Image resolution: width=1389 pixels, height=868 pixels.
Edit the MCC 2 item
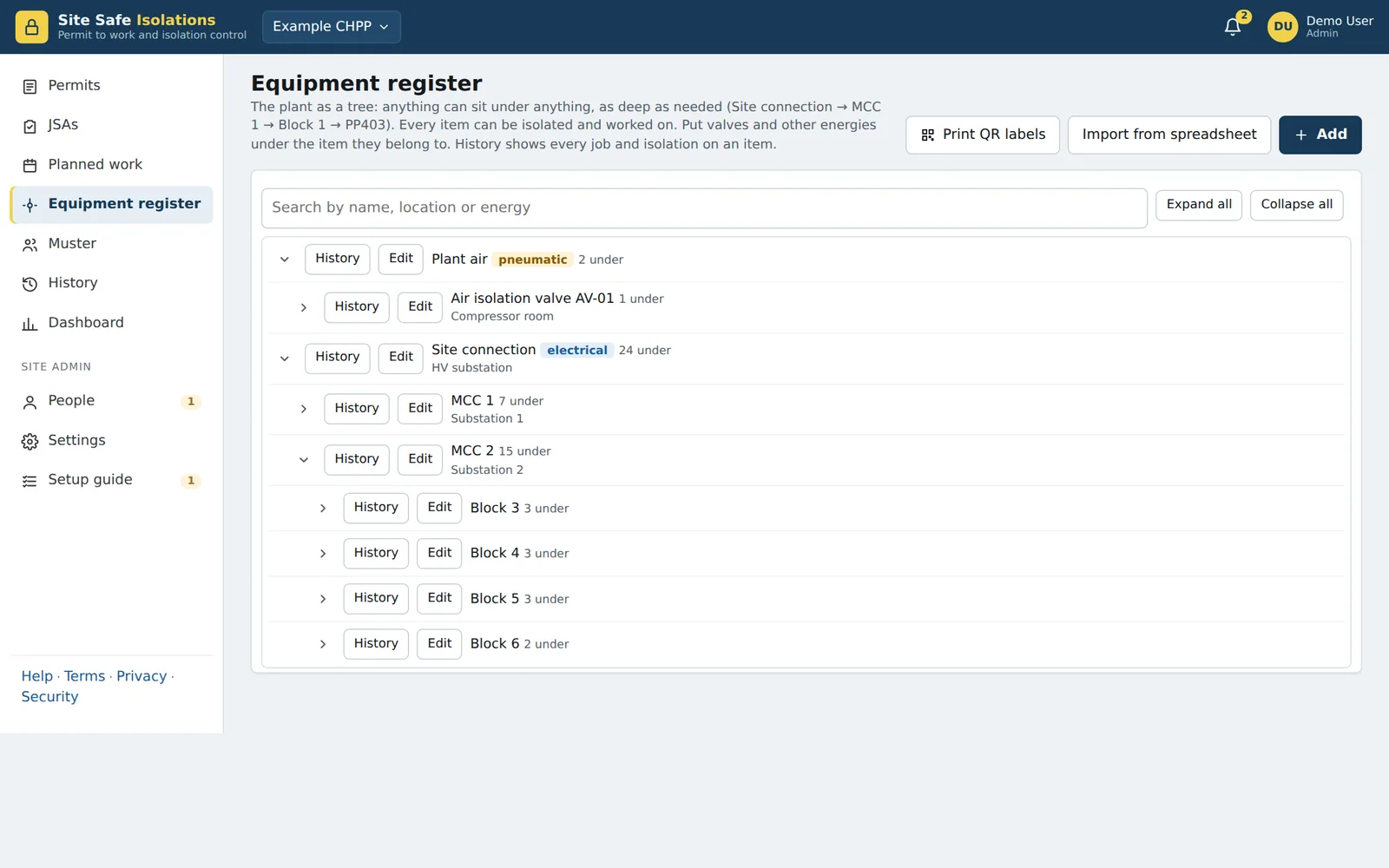pyautogui.click(x=420, y=459)
